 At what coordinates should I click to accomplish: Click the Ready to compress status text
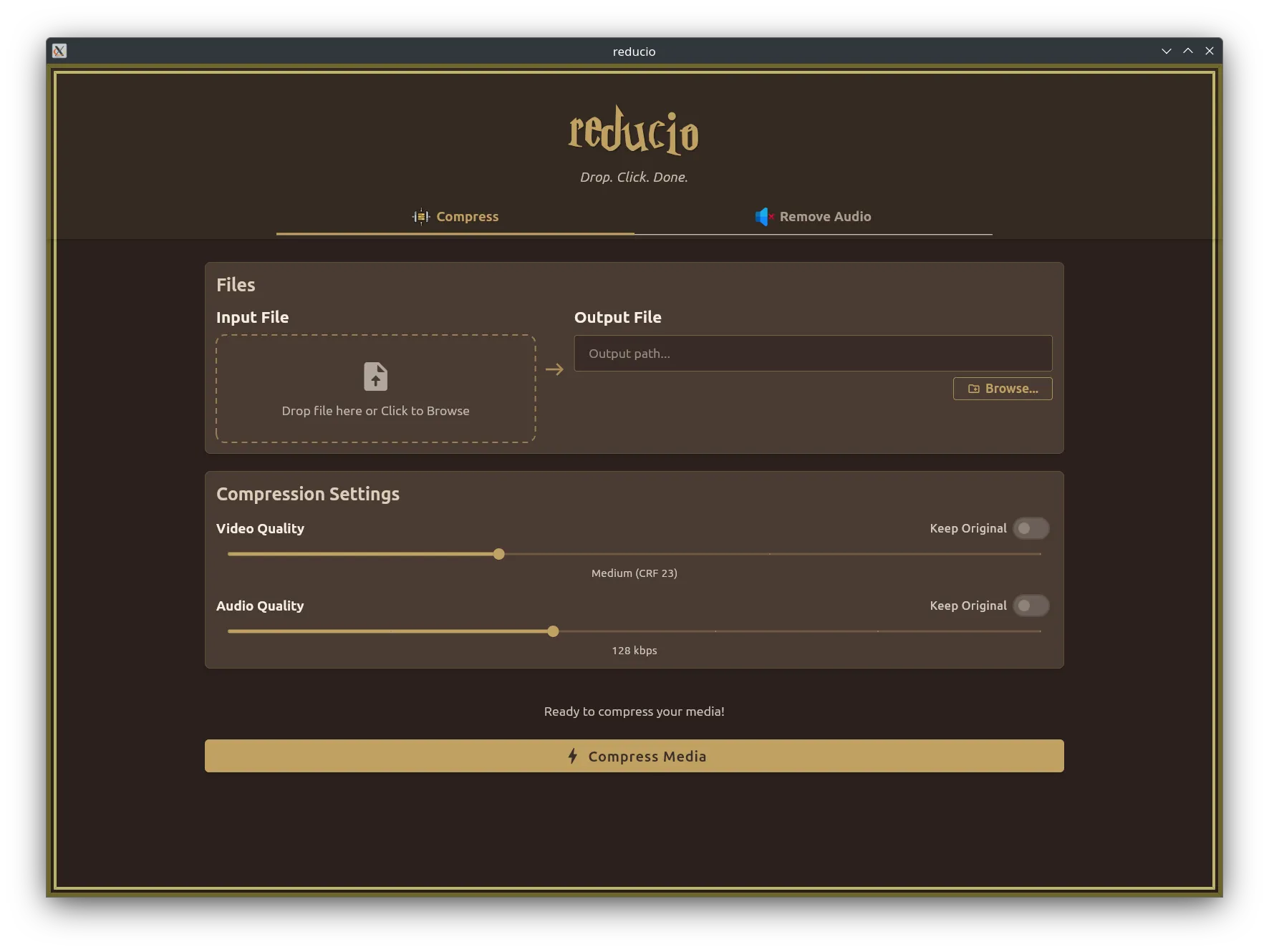(x=634, y=711)
